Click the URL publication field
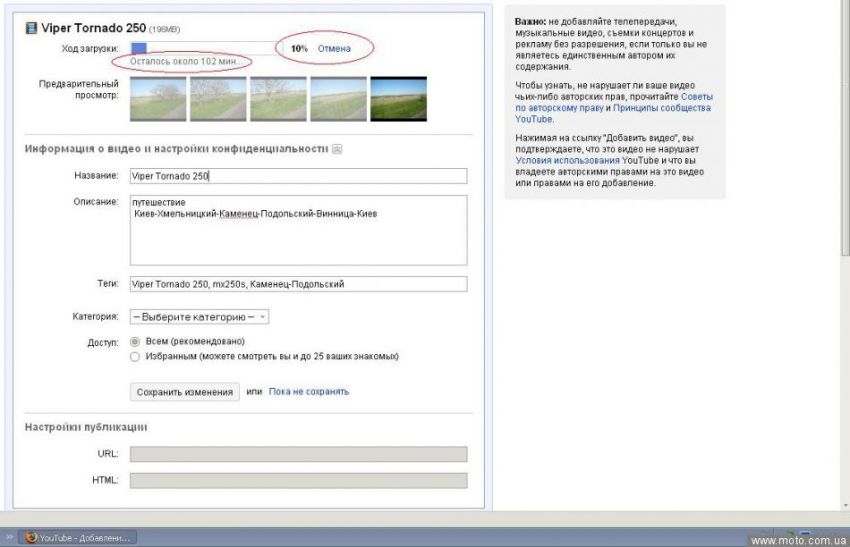 [x=299, y=454]
